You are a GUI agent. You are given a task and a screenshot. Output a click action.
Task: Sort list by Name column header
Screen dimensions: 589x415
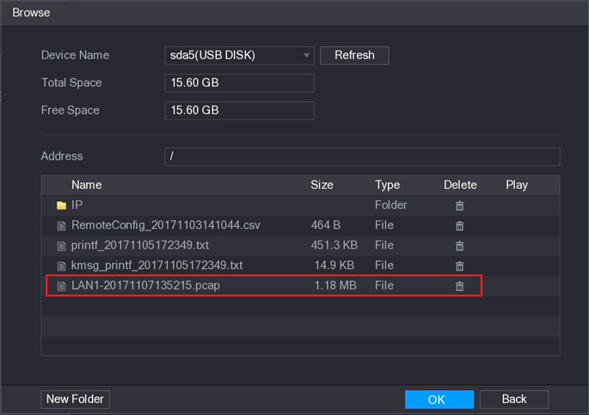[x=86, y=185]
